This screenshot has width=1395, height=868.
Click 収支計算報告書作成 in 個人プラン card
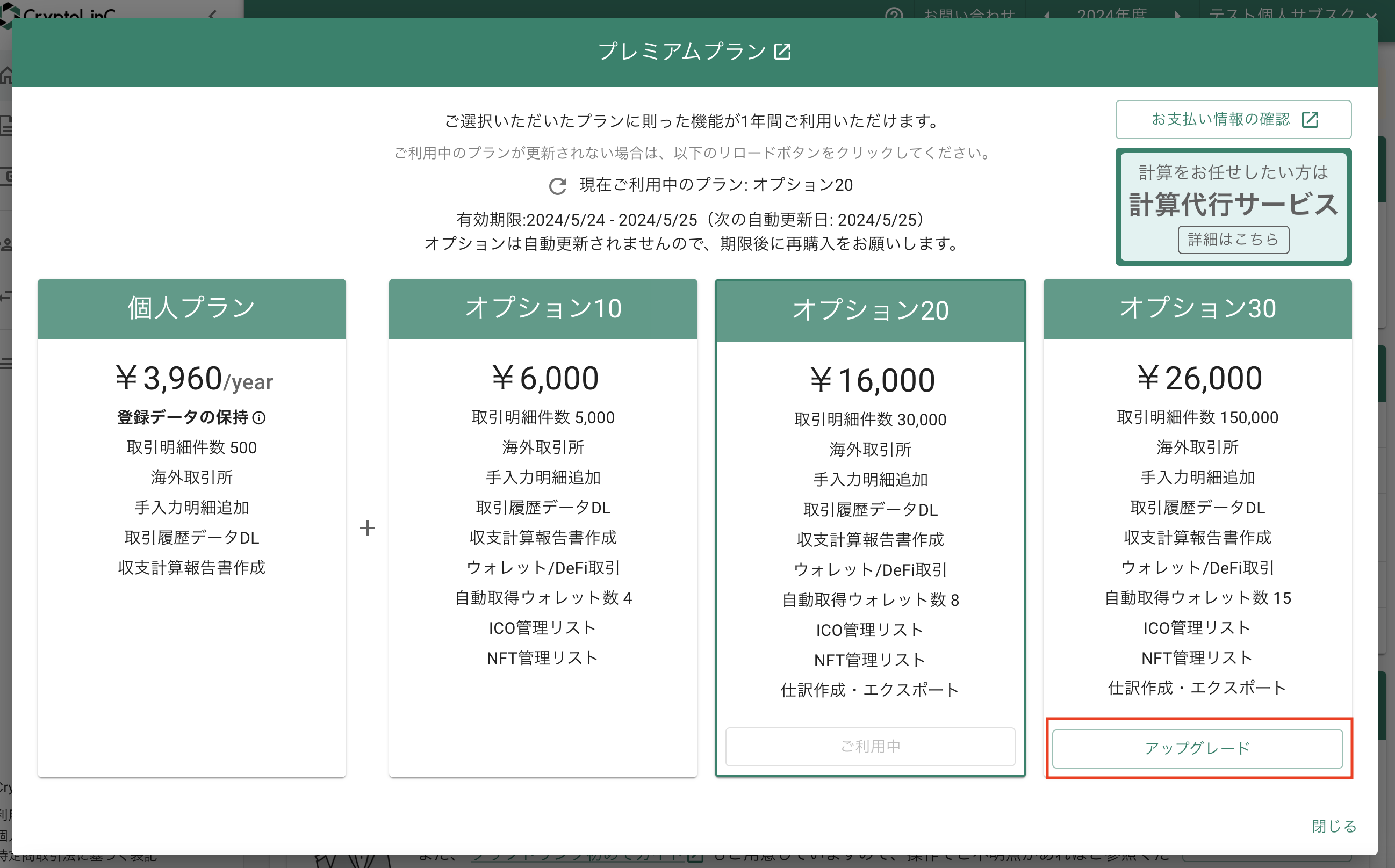tap(192, 568)
